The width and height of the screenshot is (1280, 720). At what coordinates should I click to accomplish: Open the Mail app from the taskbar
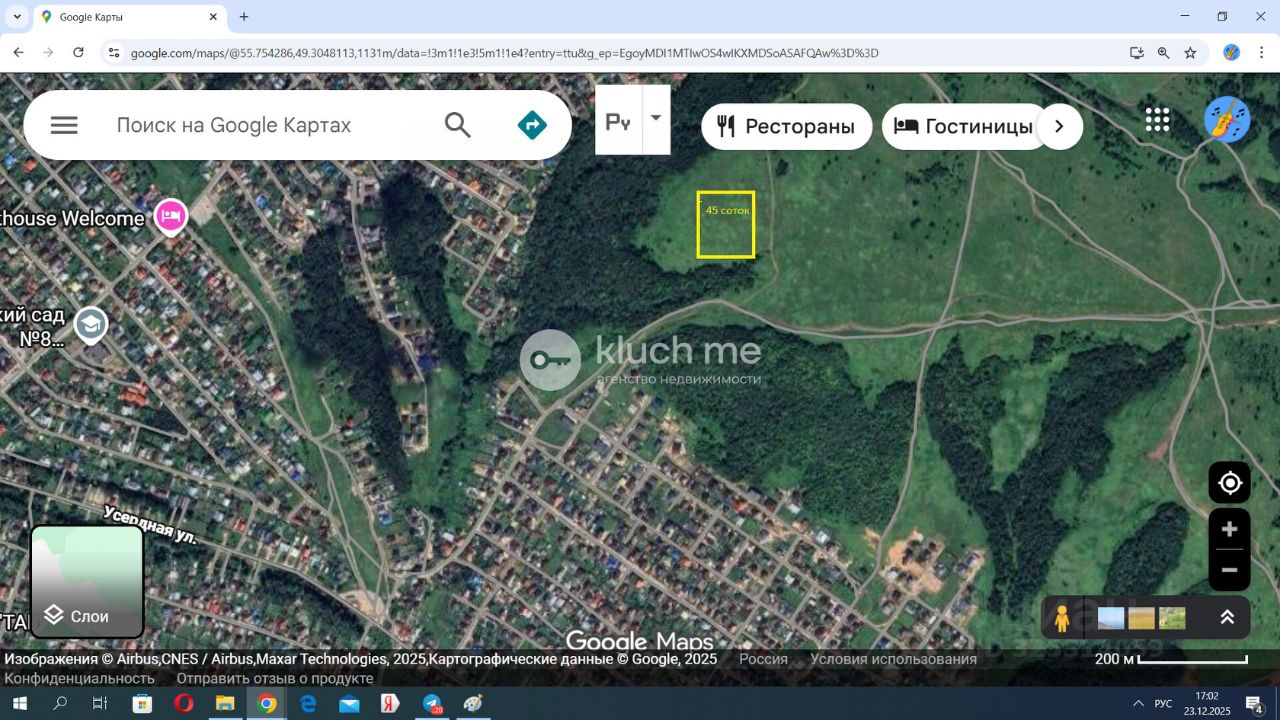[349, 704]
